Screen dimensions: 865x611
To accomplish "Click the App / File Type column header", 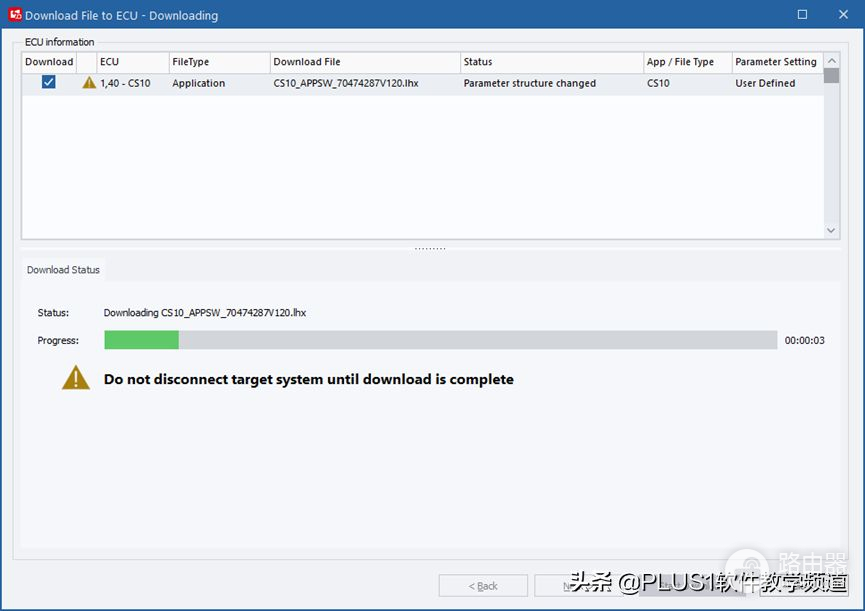I will [x=686, y=62].
